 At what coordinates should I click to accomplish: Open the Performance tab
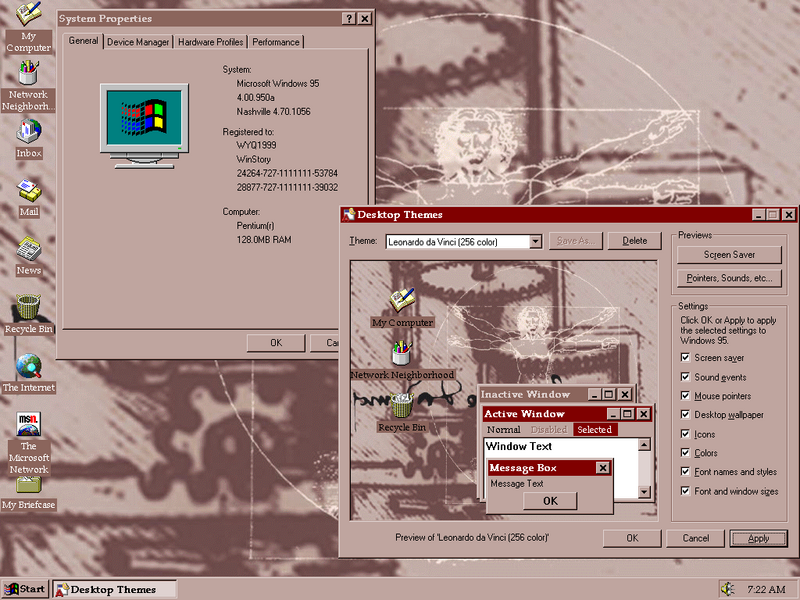tap(275, 42)
